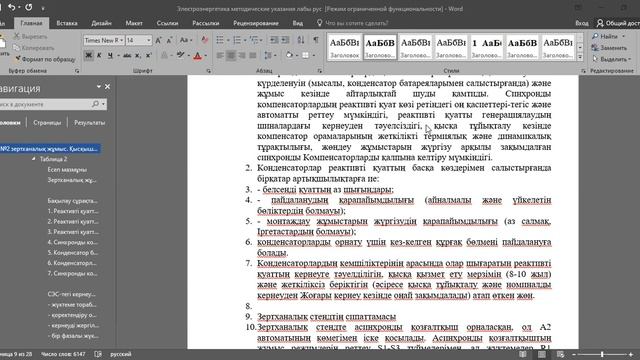Open the Вставка ribbon tab
Viewport: 640px width, 360px height.
67,23
